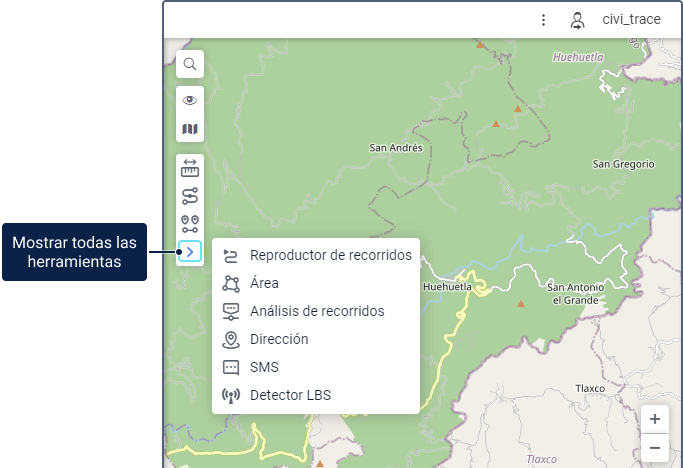Screen dimensions: 683x468
Task: Choose Área from the tools menu
Action: 316,283
